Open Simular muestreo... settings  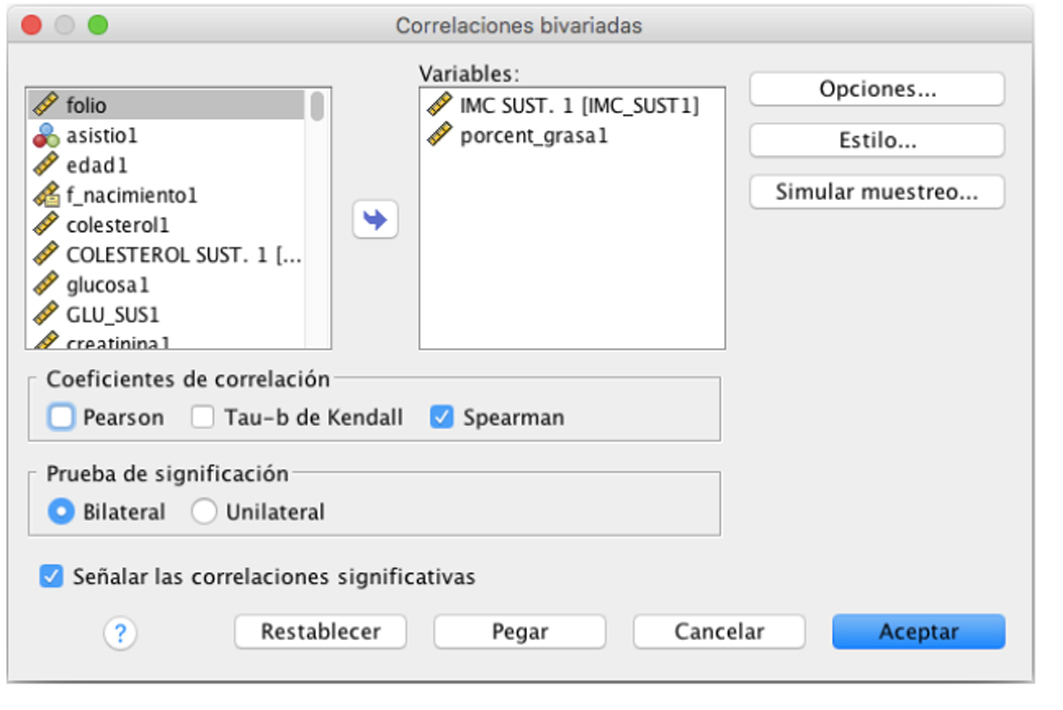click(876, 192)
